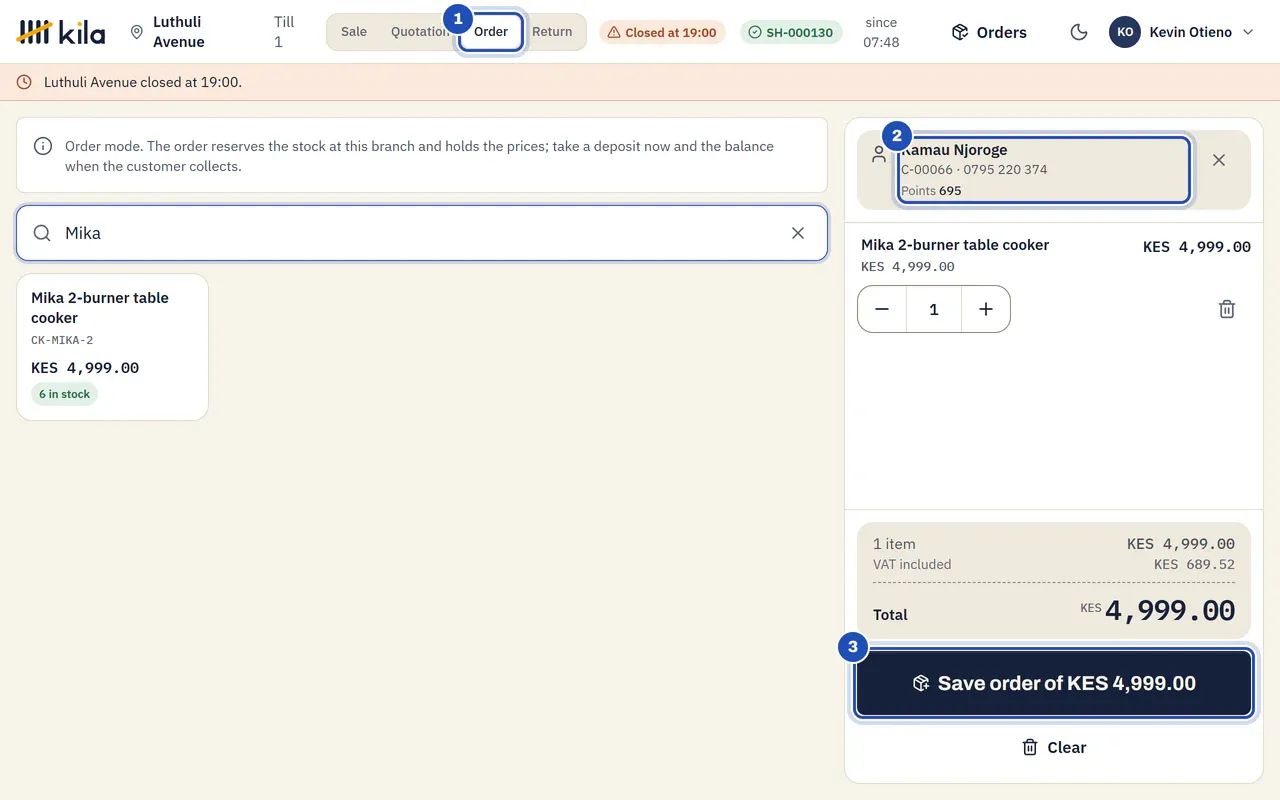Add the Mika 2-burner table cooker card
The width and height of the screenshot is (1280, 800).
coord(112,347)
